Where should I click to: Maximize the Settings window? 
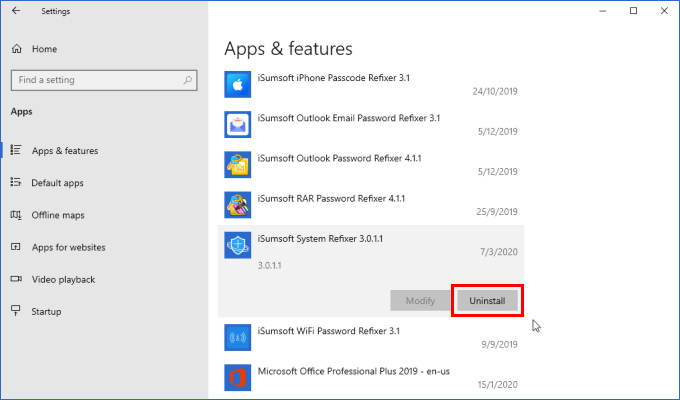coord(634,11)
